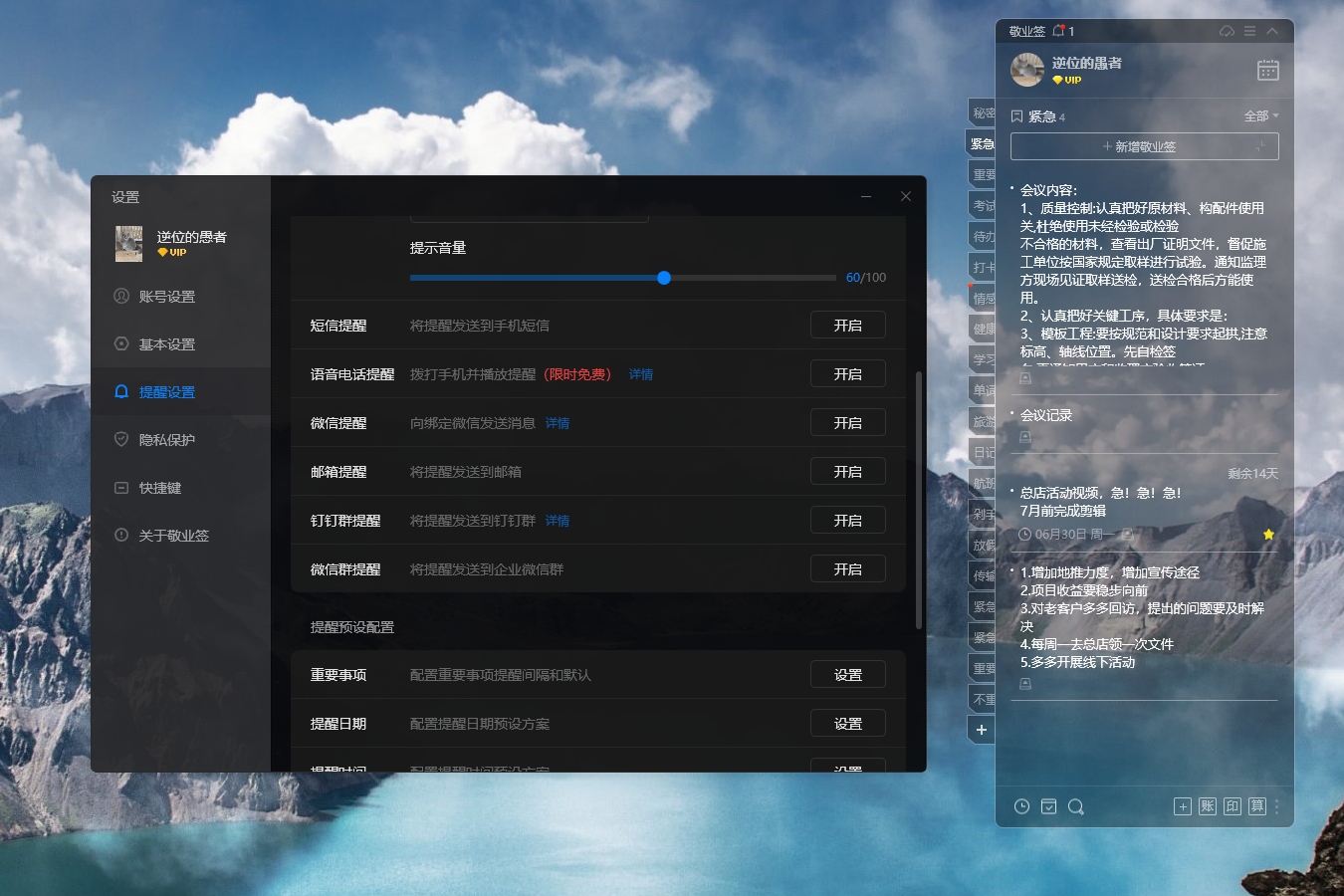This screenshot has height=896, width=1344.
Task: Select the 秘密 category tab
Action: pyautogui.click(x=983, y=112)
